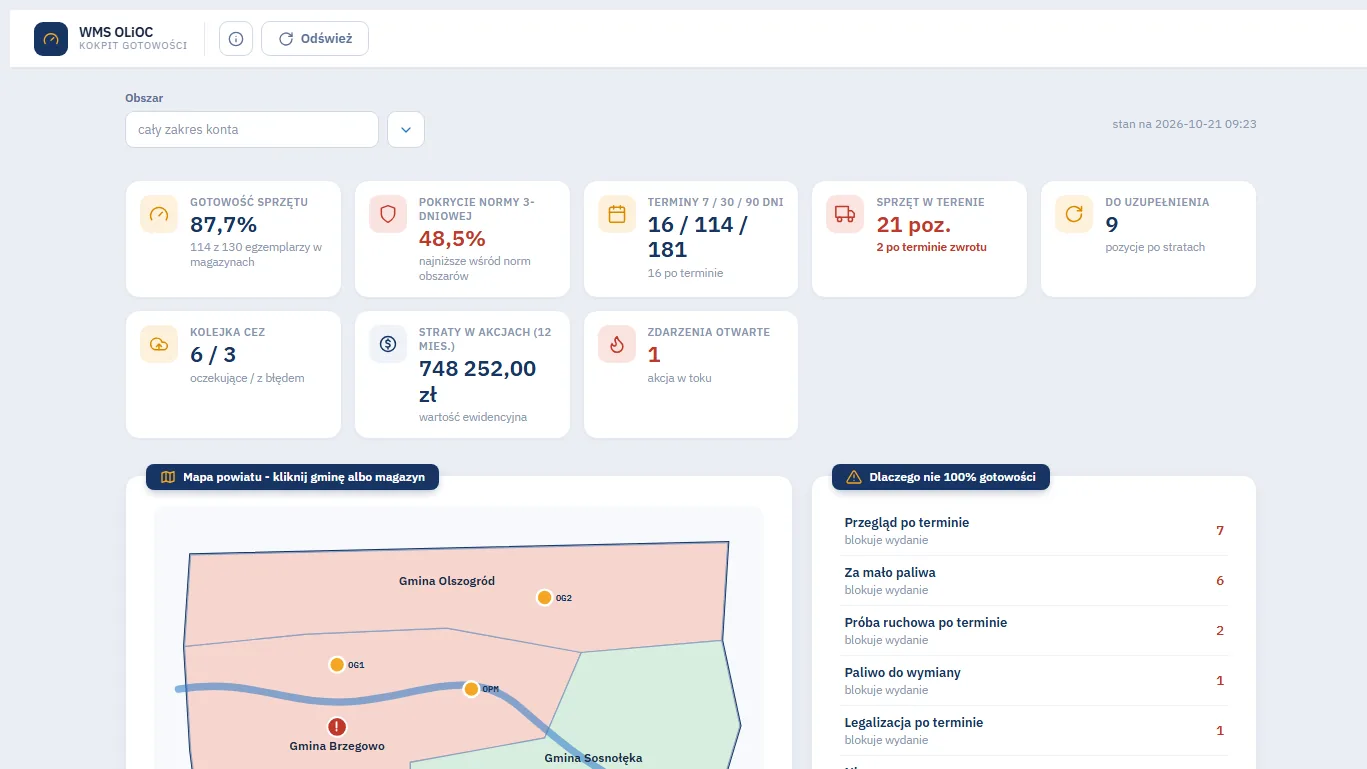The image size is (1367, 769).
Task: Click the 48,5% coverage value
Action: point(452,238)
